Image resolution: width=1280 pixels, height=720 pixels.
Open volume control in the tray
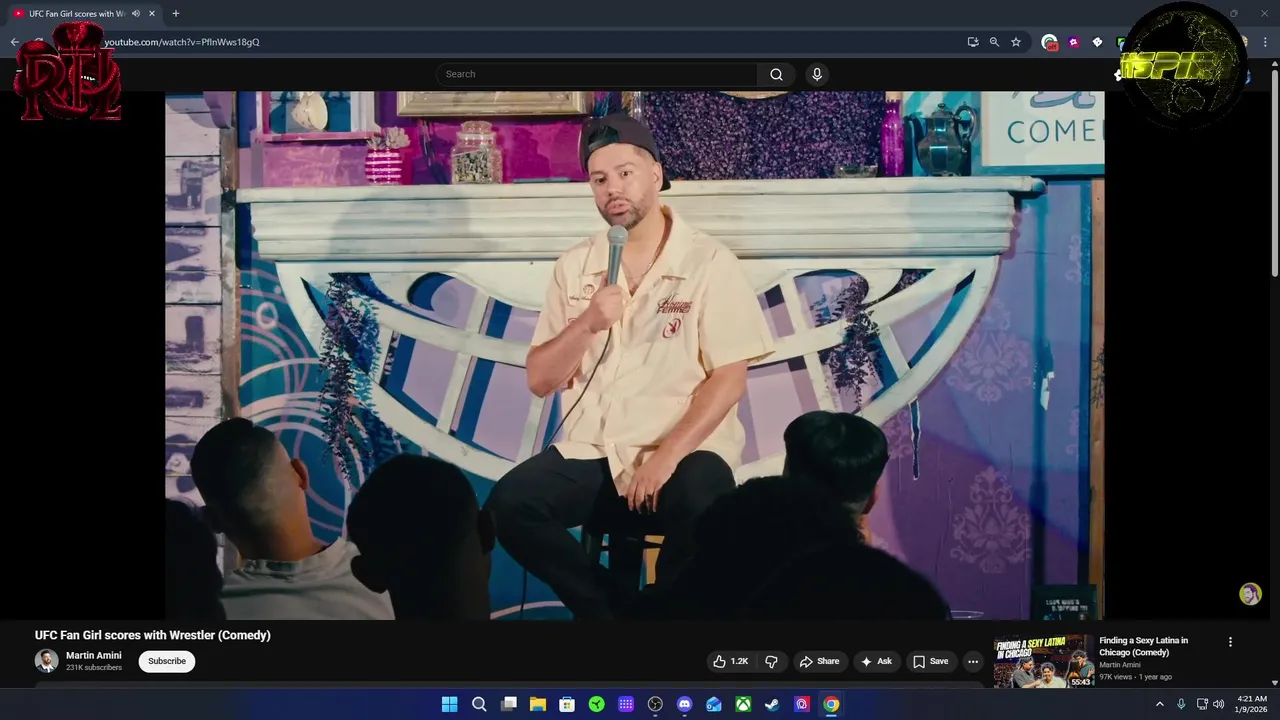coord(1218,704)
